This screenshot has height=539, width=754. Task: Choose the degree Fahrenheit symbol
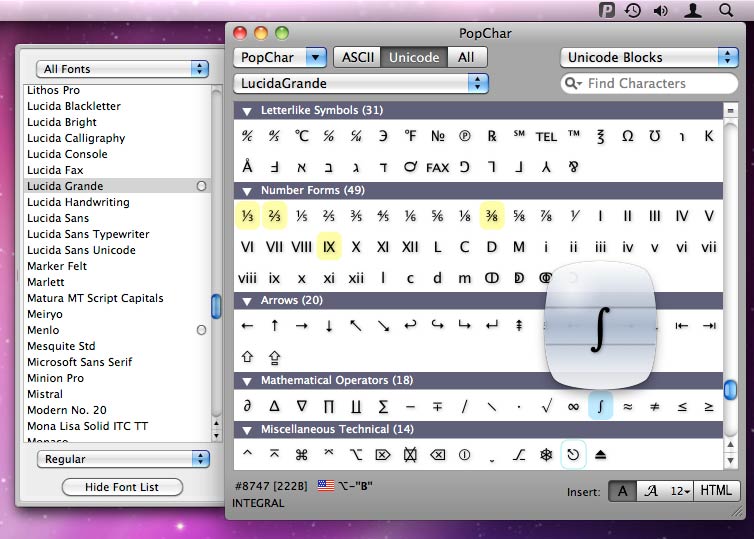tap(410, 137)
